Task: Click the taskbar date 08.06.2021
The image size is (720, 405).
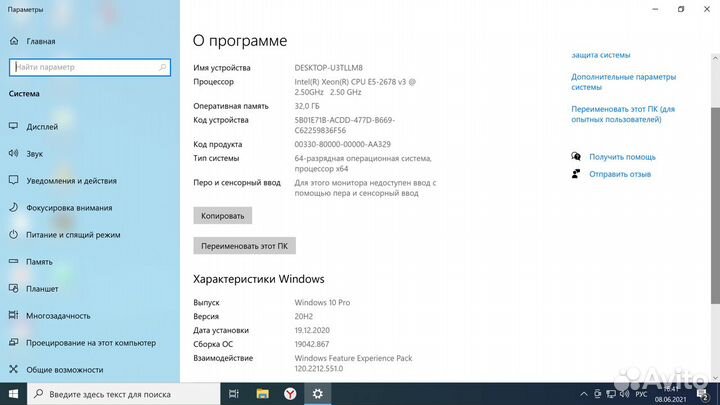Action: tap(670, 400)
